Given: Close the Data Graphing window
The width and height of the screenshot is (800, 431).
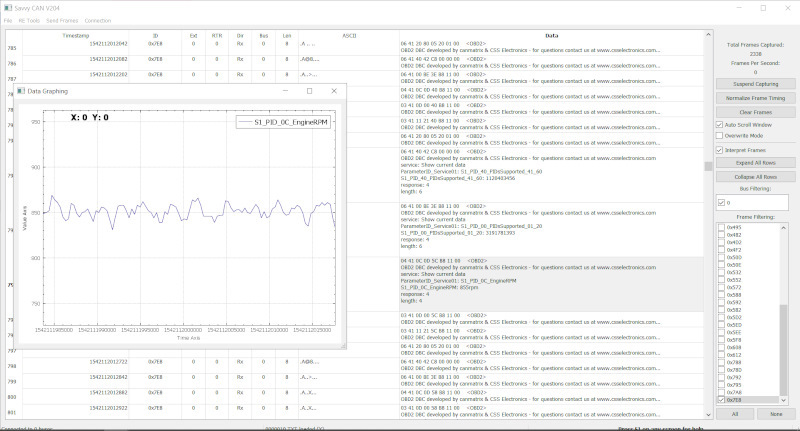Looking at the screenshot, I should [334, 91].
